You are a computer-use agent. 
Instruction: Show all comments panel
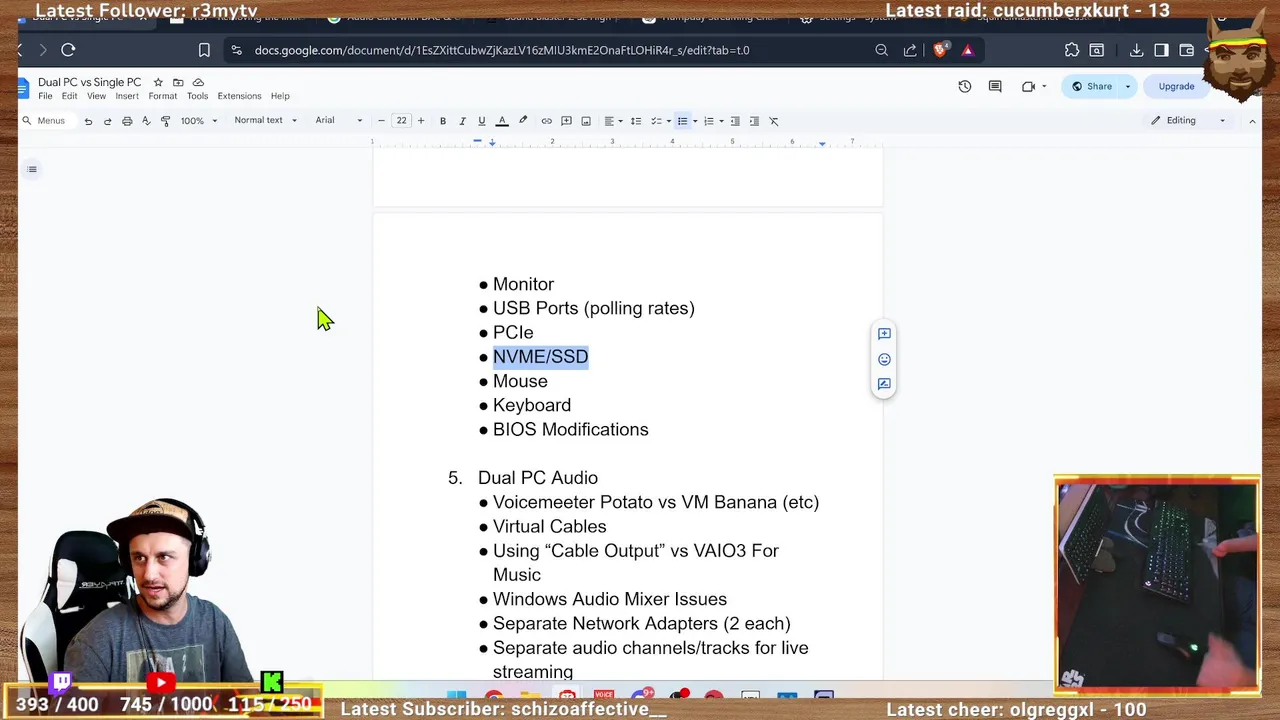pyautogui.click(x=995, y=86)
